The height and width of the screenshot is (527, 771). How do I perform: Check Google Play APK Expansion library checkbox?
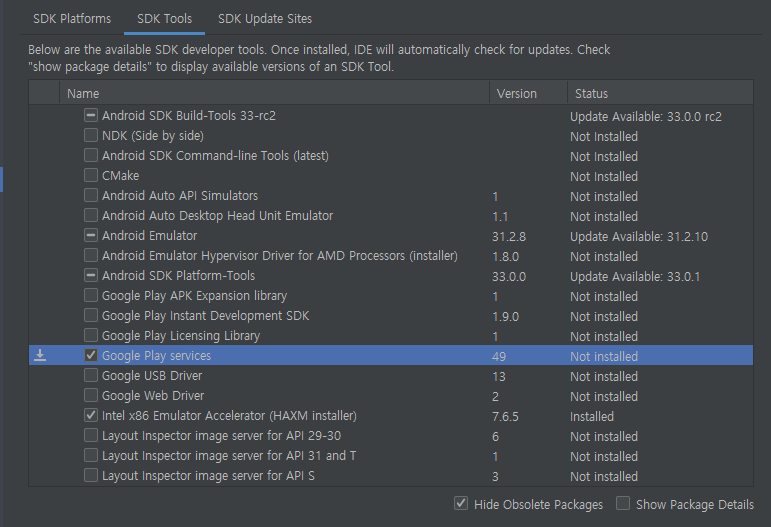point(90,295)
